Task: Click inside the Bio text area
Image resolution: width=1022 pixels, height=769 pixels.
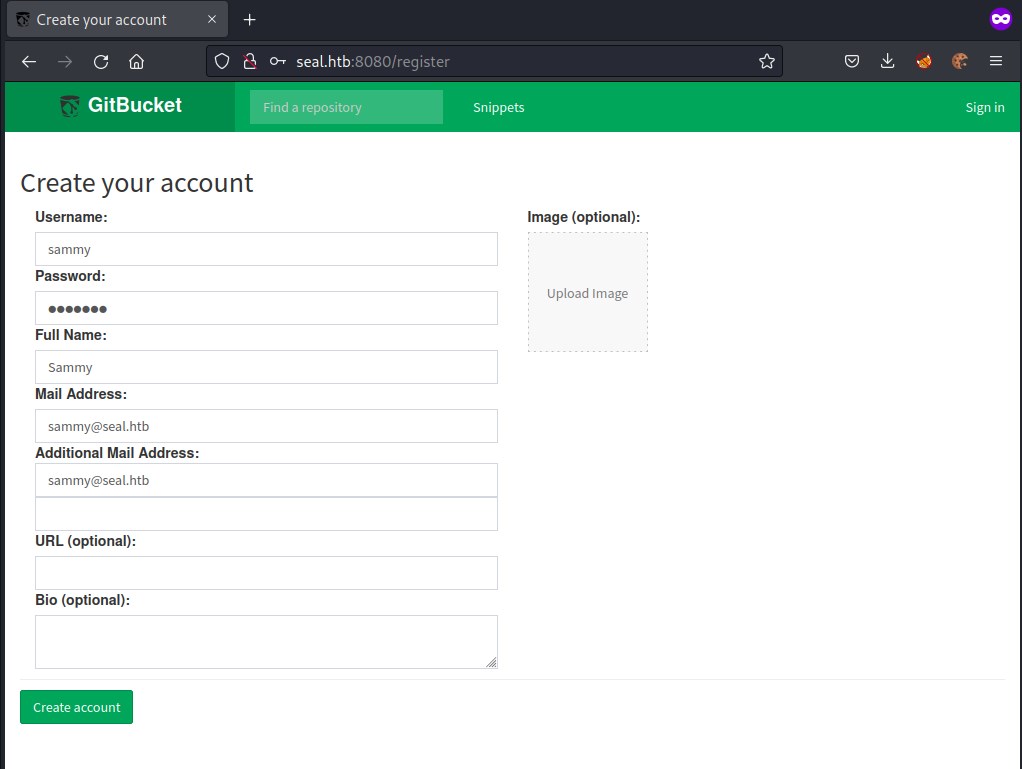Action: [x=266, y=641]
